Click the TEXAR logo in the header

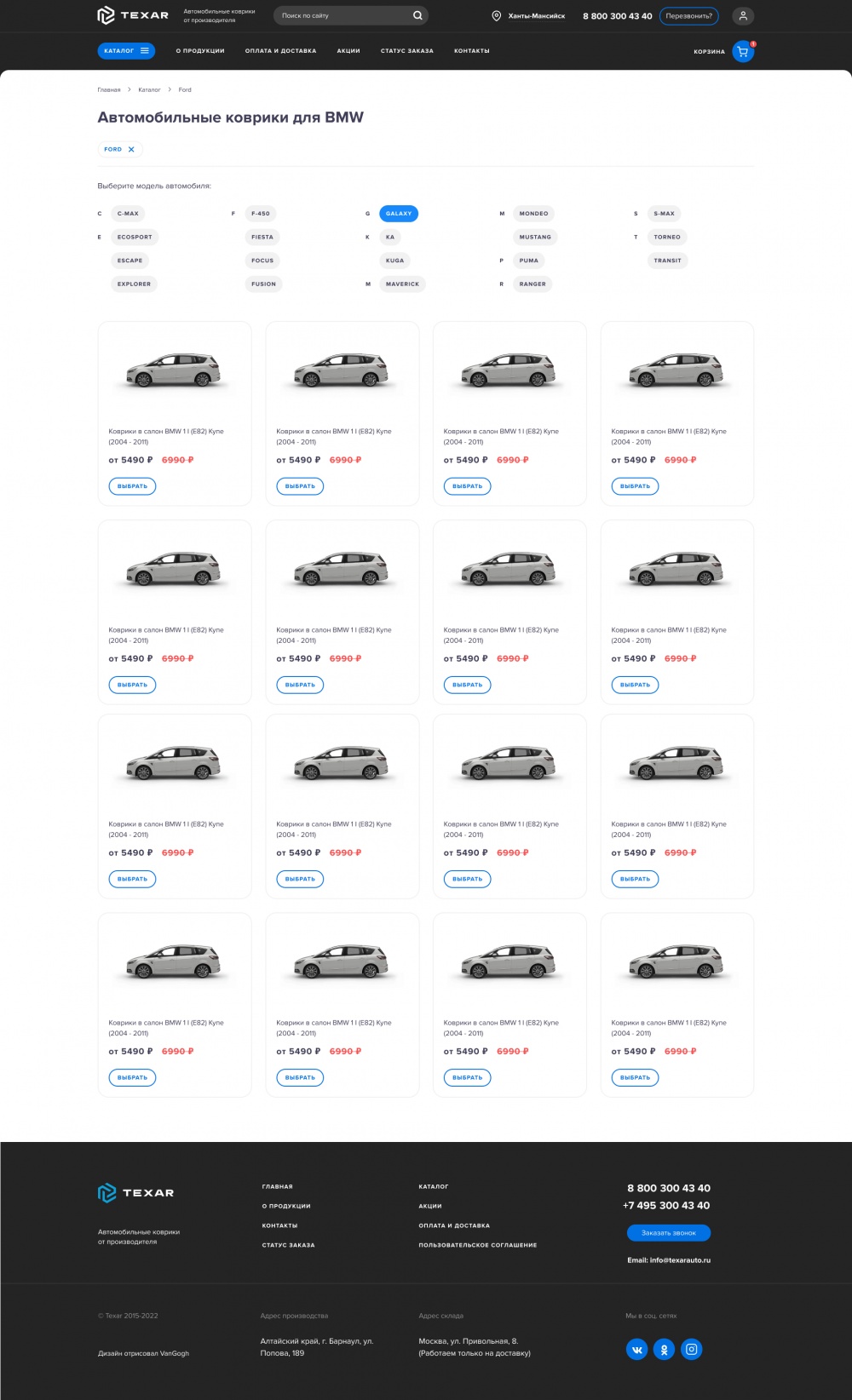click(133, 15)
